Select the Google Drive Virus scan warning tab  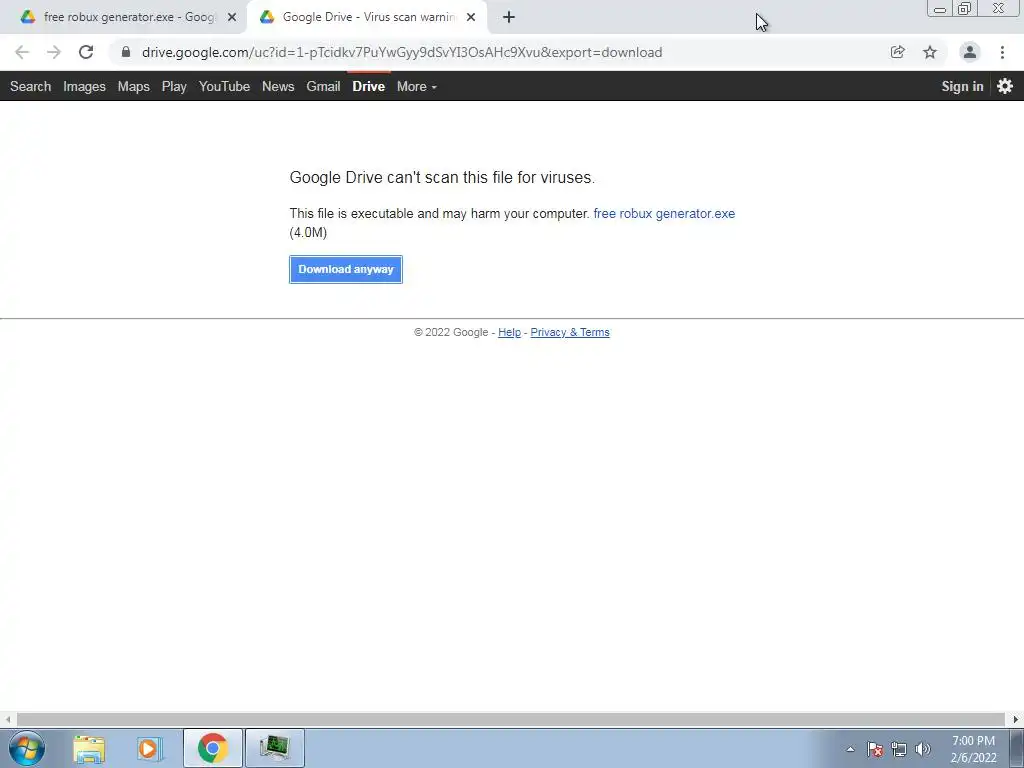point(366,17)
